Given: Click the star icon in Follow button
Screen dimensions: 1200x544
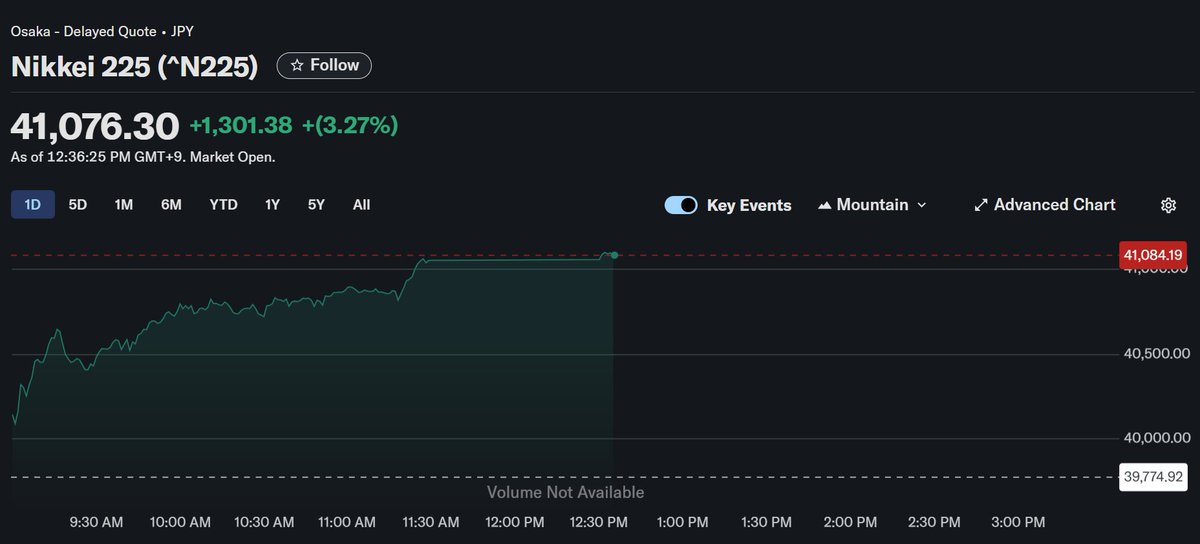Looking at the screenshot, I should [297, 65].
